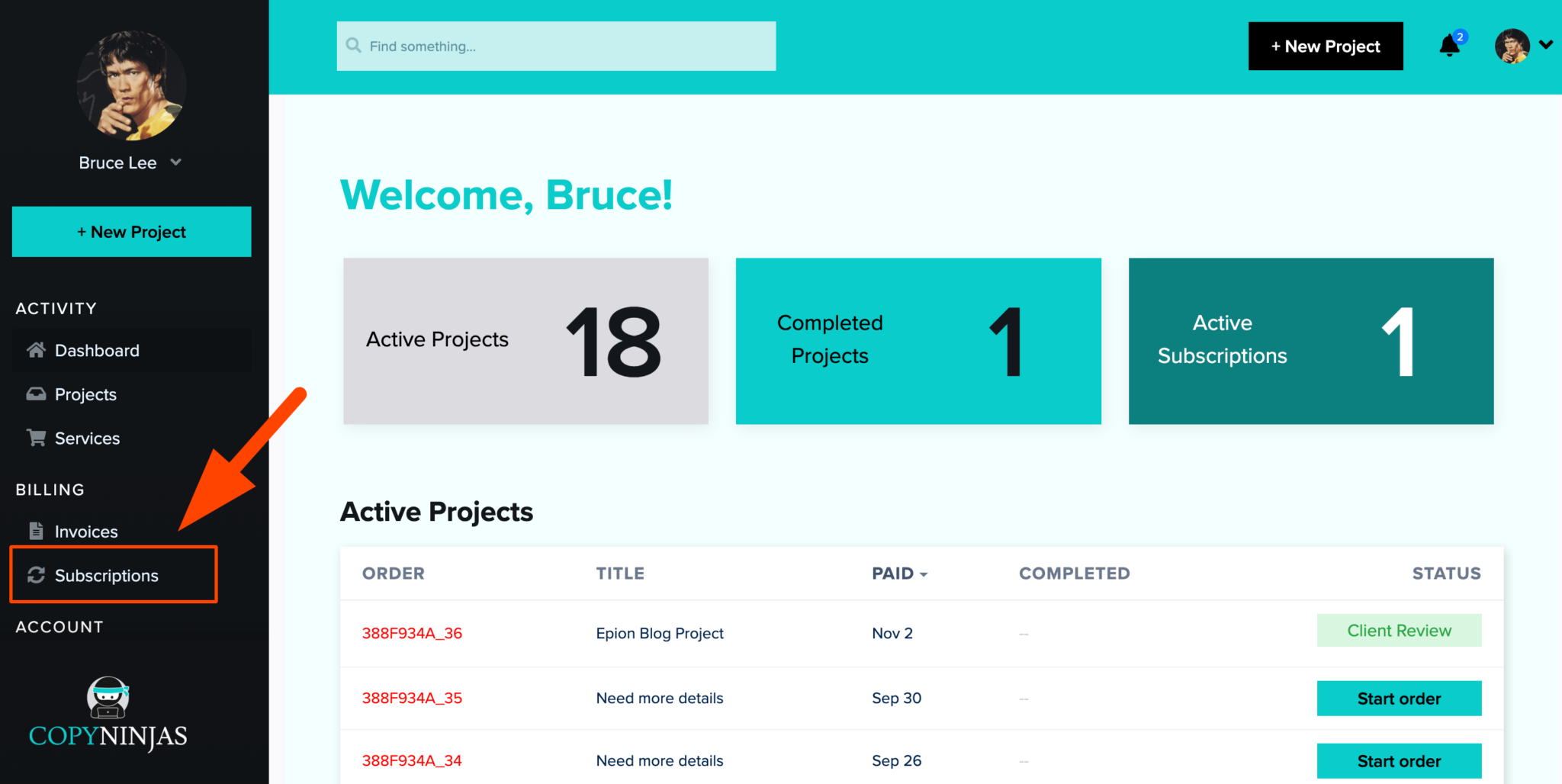Open the top-right profile avatar

[1512, 46]
